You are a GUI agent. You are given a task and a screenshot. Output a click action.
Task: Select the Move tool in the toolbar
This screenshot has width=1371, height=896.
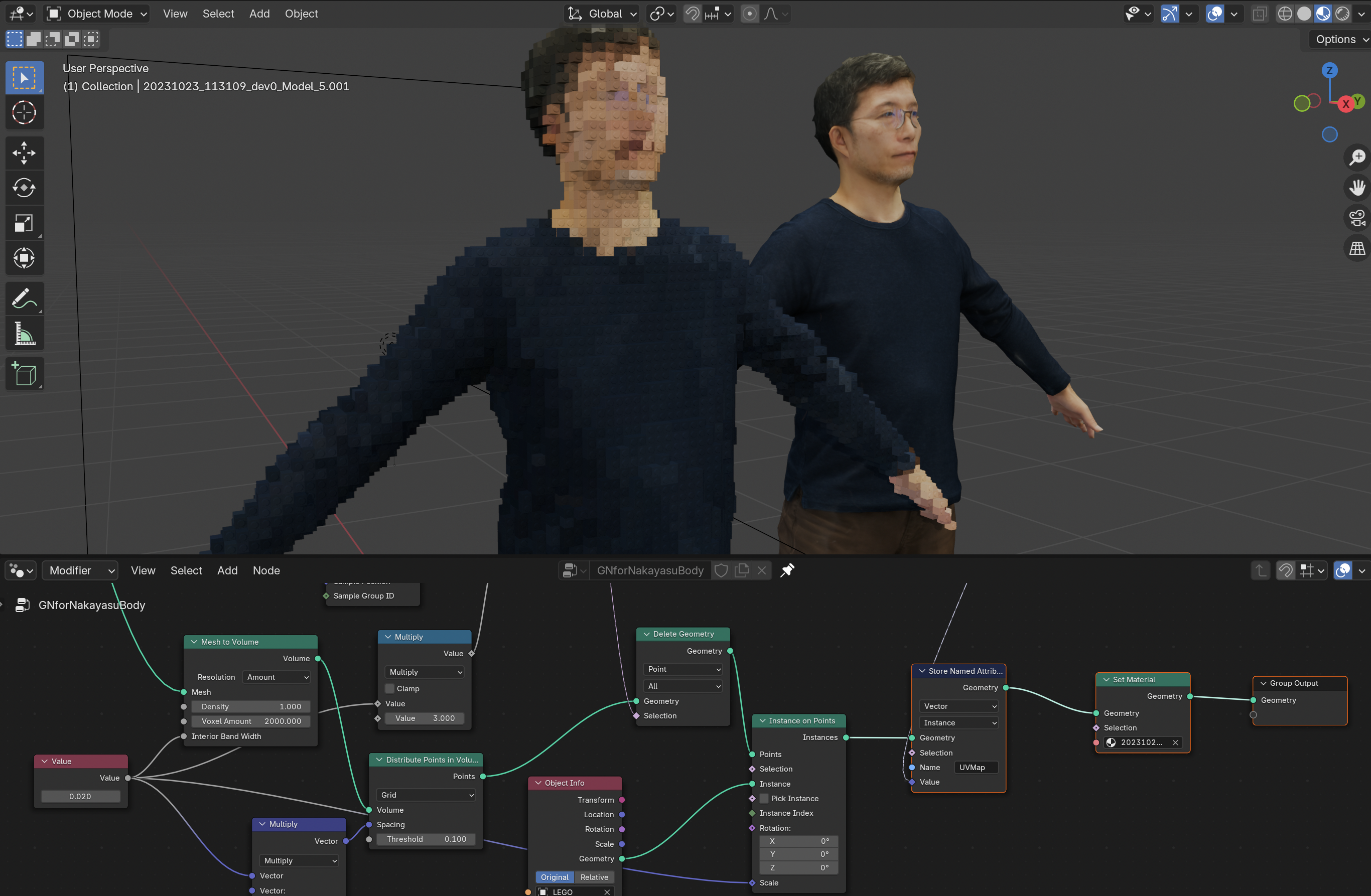point(24,153)
